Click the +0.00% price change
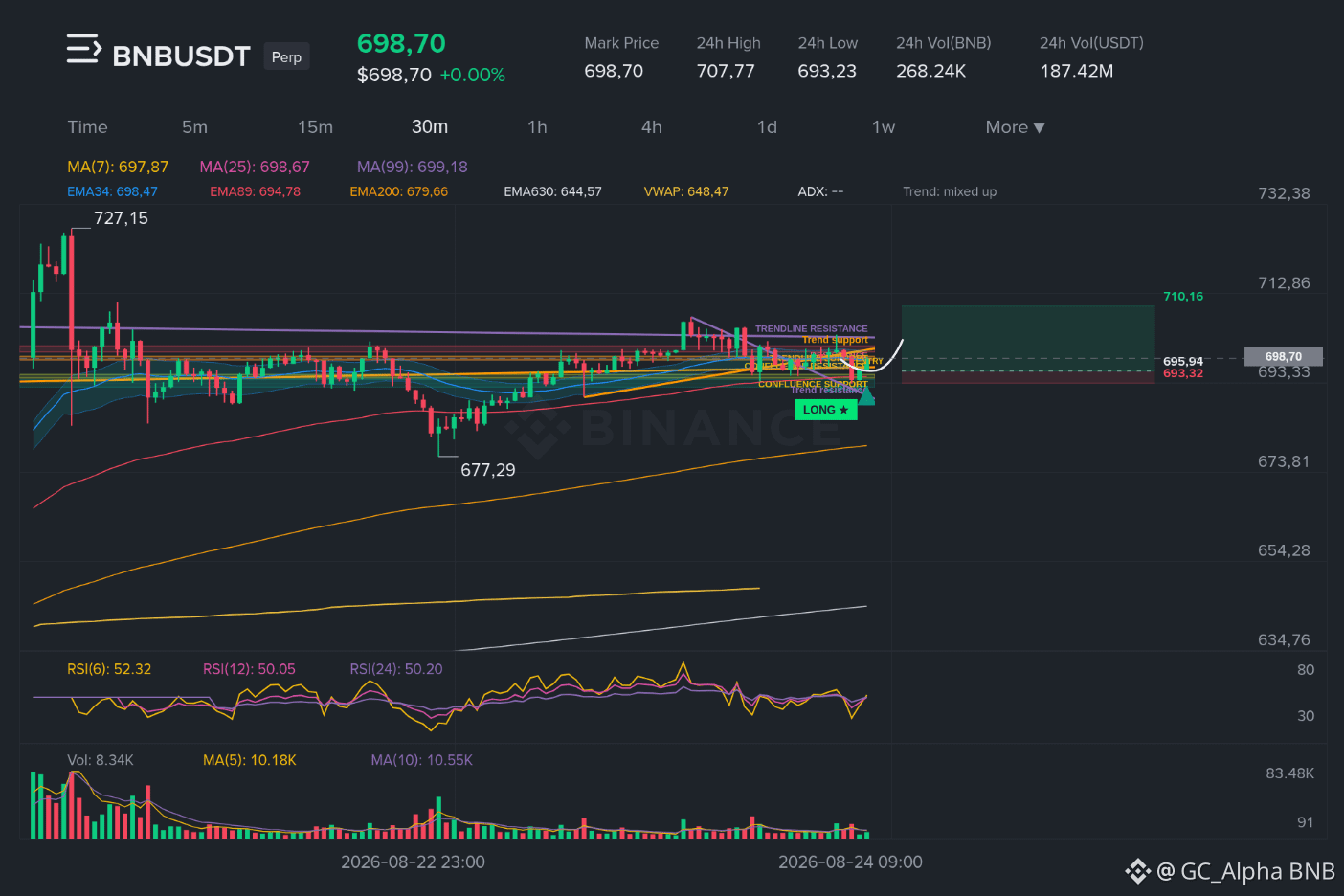Image resolution: width=1344 pixels, height=896 pixels. tap(472, 75)
